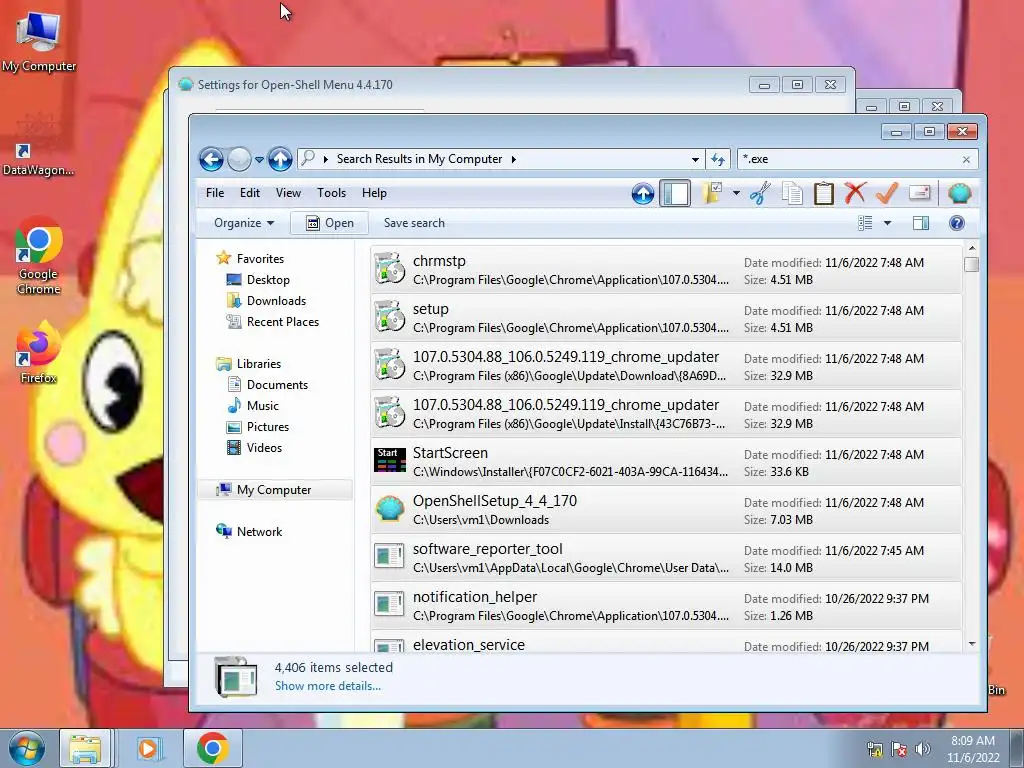The height and width of the screenshot is (768, 1024).
Task: Open Classic Explorer settings shell icon
Action: [959, 193]
